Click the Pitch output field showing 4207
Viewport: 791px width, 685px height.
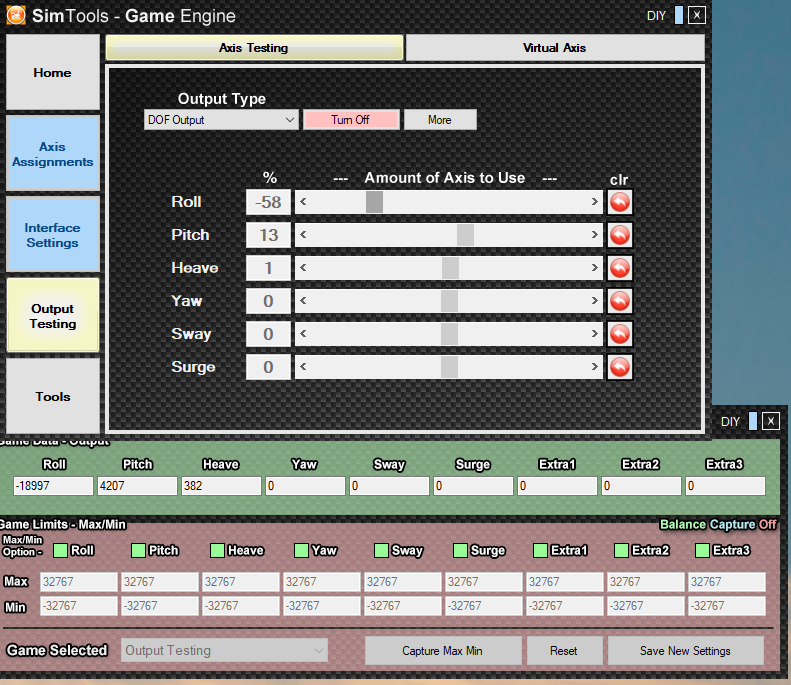(x=137, y=486)
